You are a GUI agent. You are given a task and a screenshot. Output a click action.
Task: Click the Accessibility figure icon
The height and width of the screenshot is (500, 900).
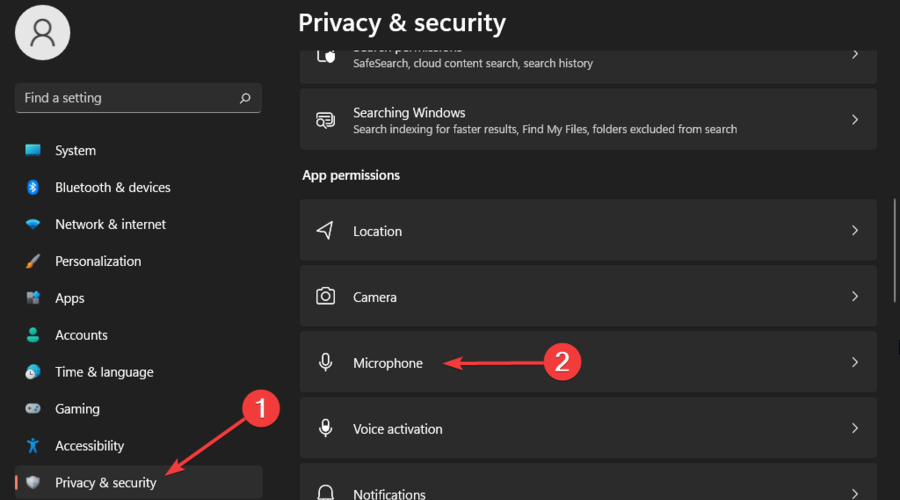pyautogui.click(x=33, y=446)
